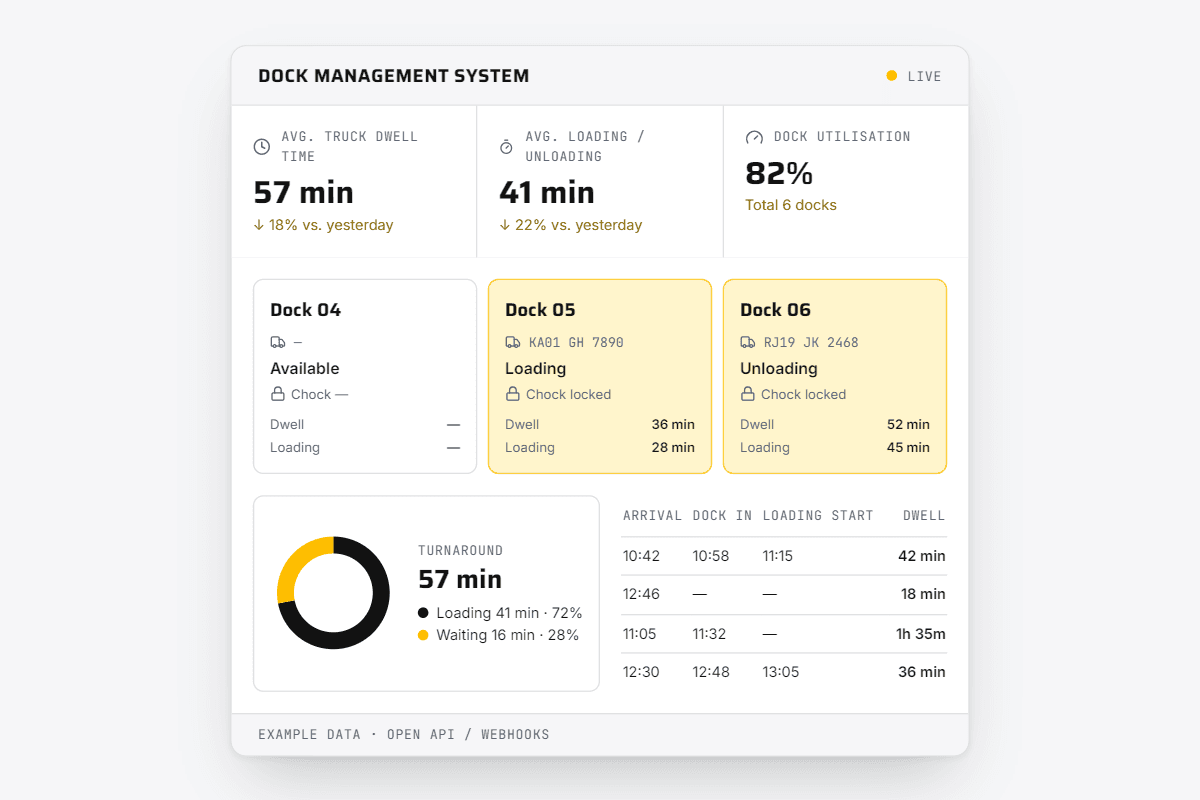This screenshot has height=800, width=1200.
Task: Click the Dock Management System heading
Action: pos(394,76)
